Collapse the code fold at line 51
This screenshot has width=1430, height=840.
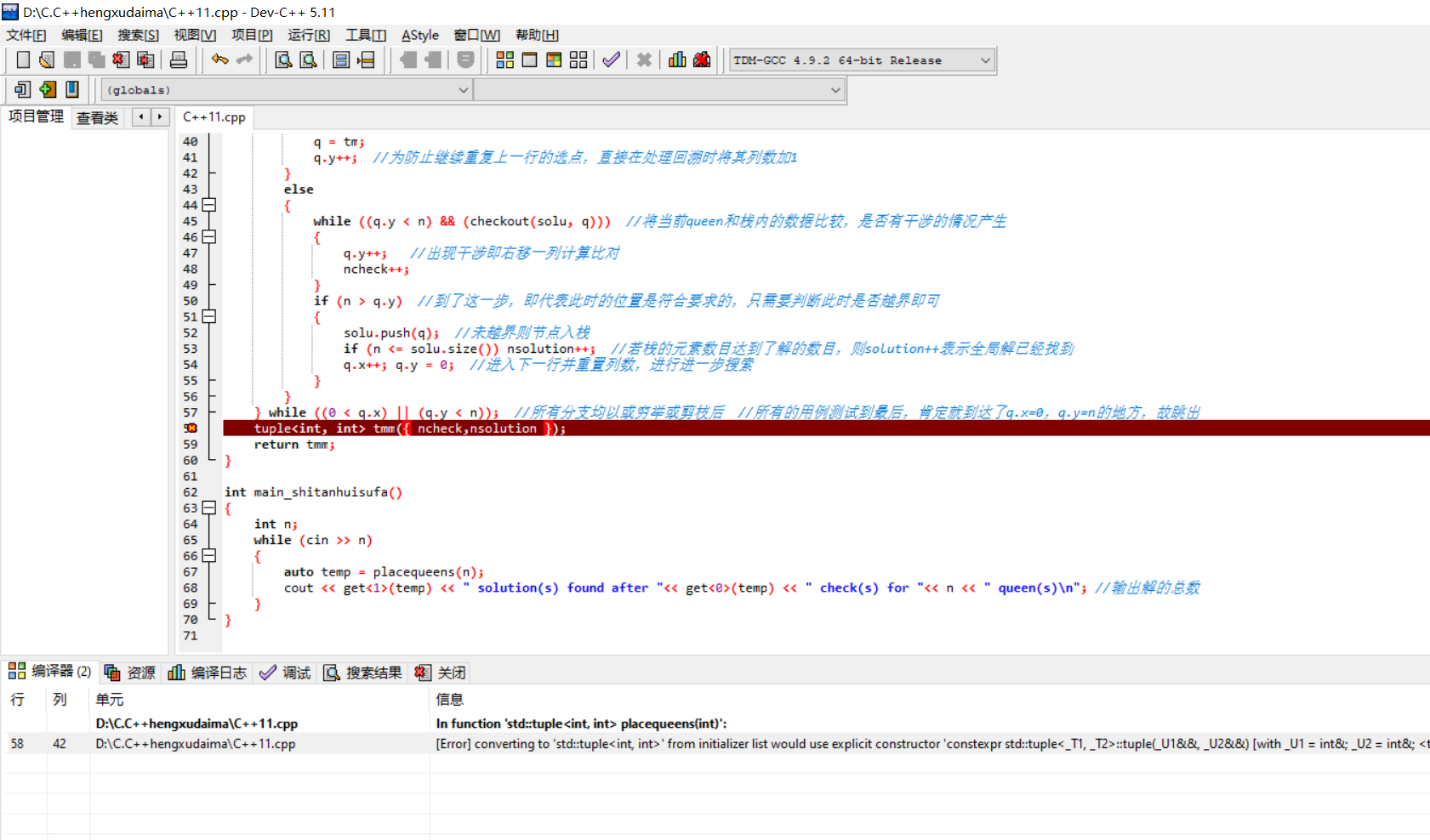209,316
